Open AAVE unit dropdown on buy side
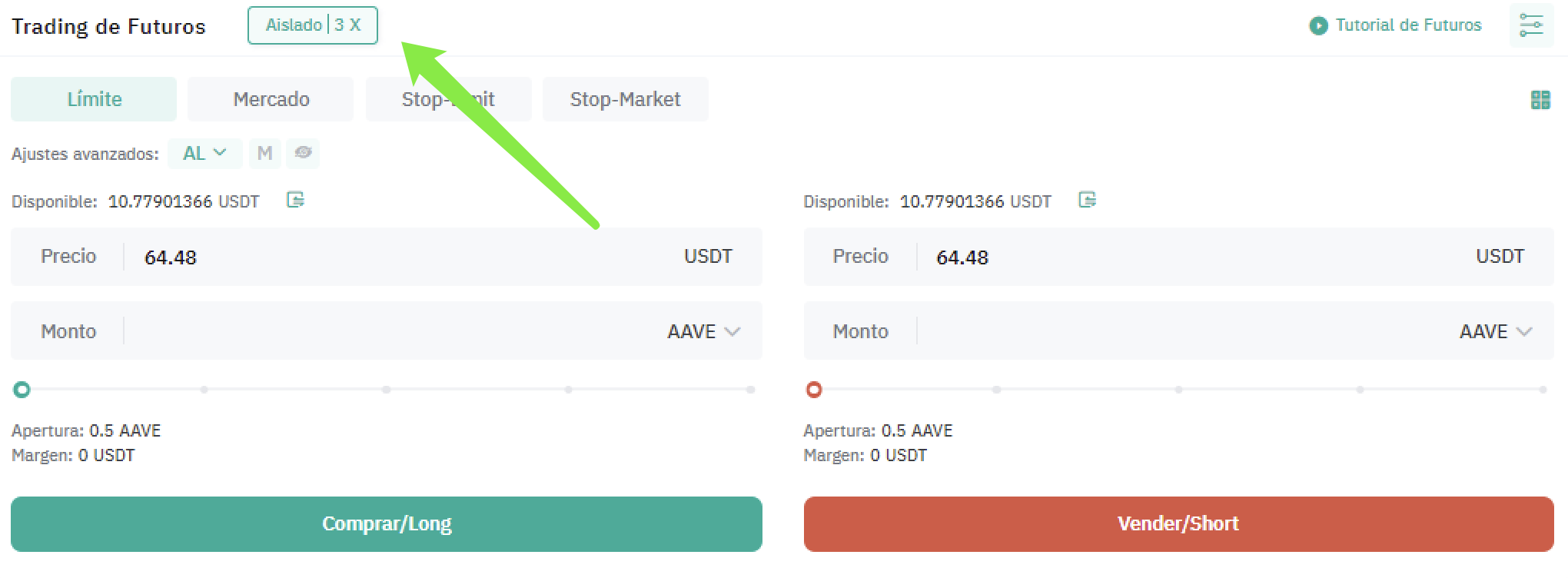The width and height of the screenshot is (1568, 578). (703, 331)
